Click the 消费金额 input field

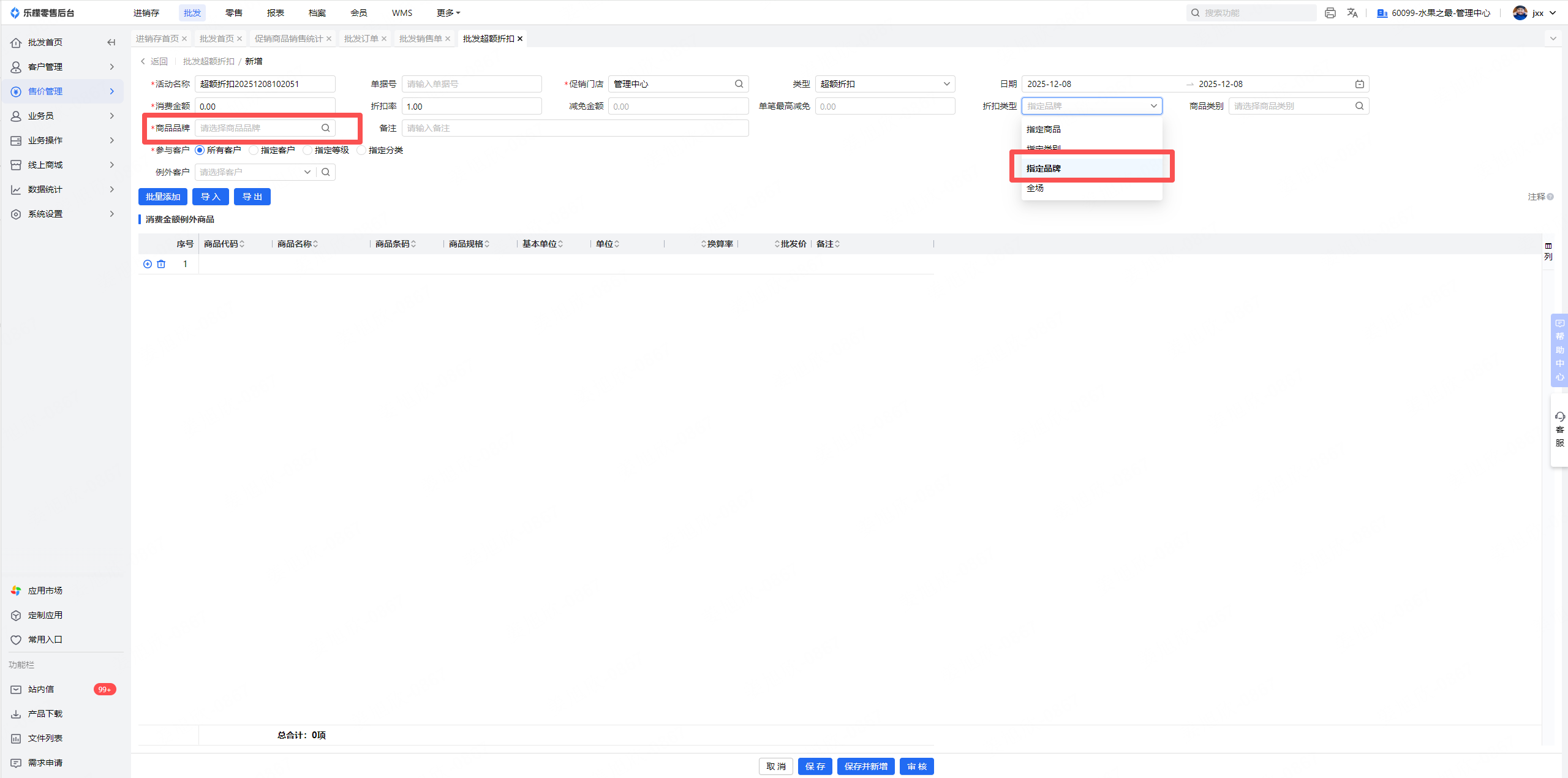pyautogui.click(x=265, y=107)
